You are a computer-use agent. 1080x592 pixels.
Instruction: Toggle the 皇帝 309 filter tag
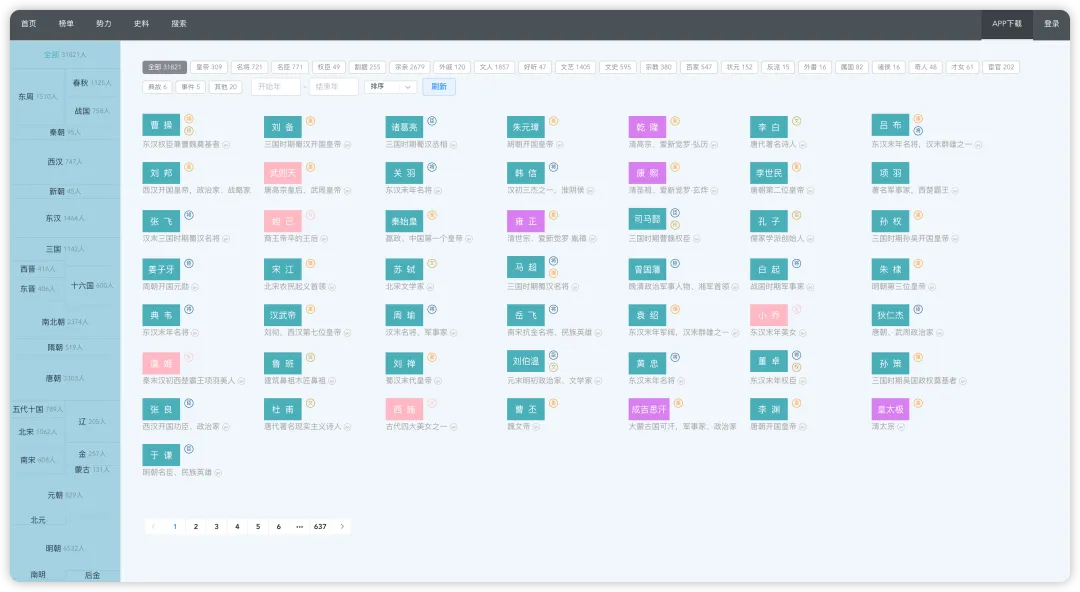click(209, 67)
